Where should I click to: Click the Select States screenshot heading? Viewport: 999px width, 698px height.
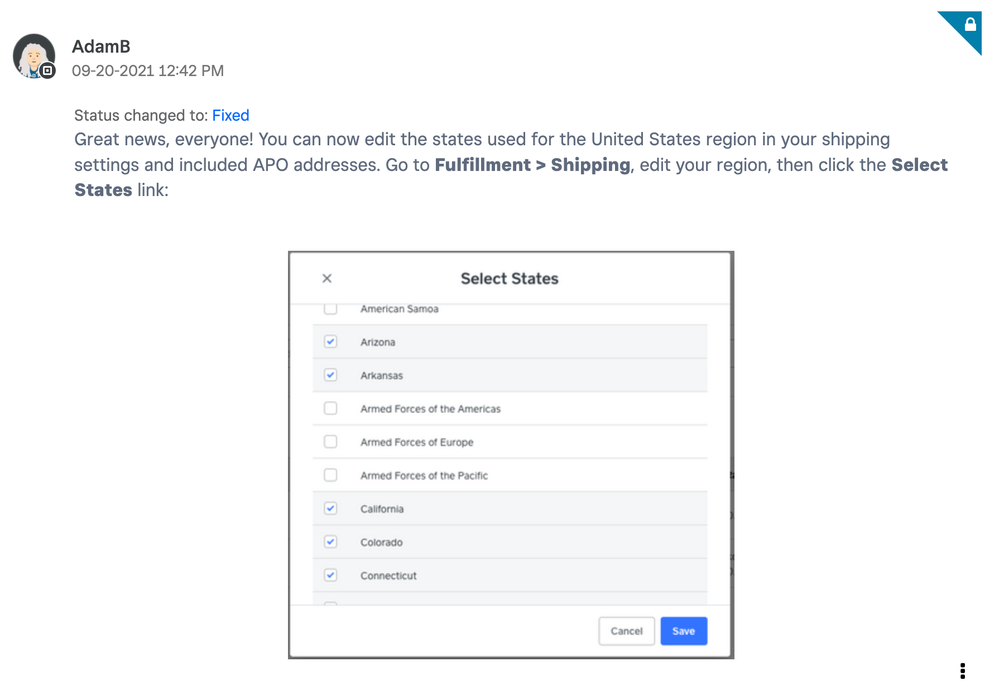(x=509, y=278)
